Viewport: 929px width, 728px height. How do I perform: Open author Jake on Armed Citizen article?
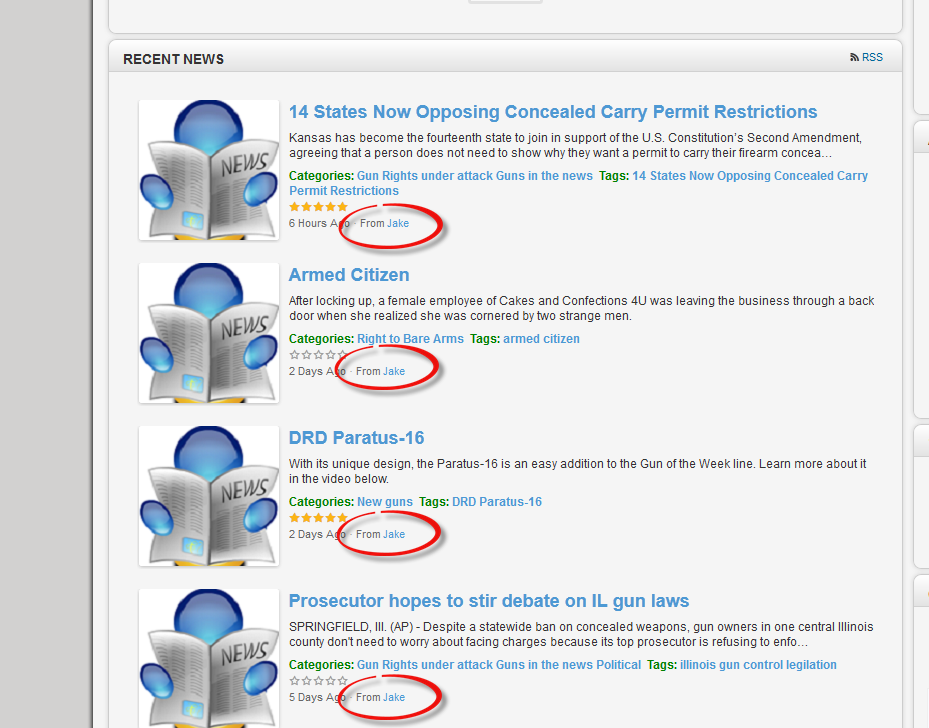click(394, 371)
